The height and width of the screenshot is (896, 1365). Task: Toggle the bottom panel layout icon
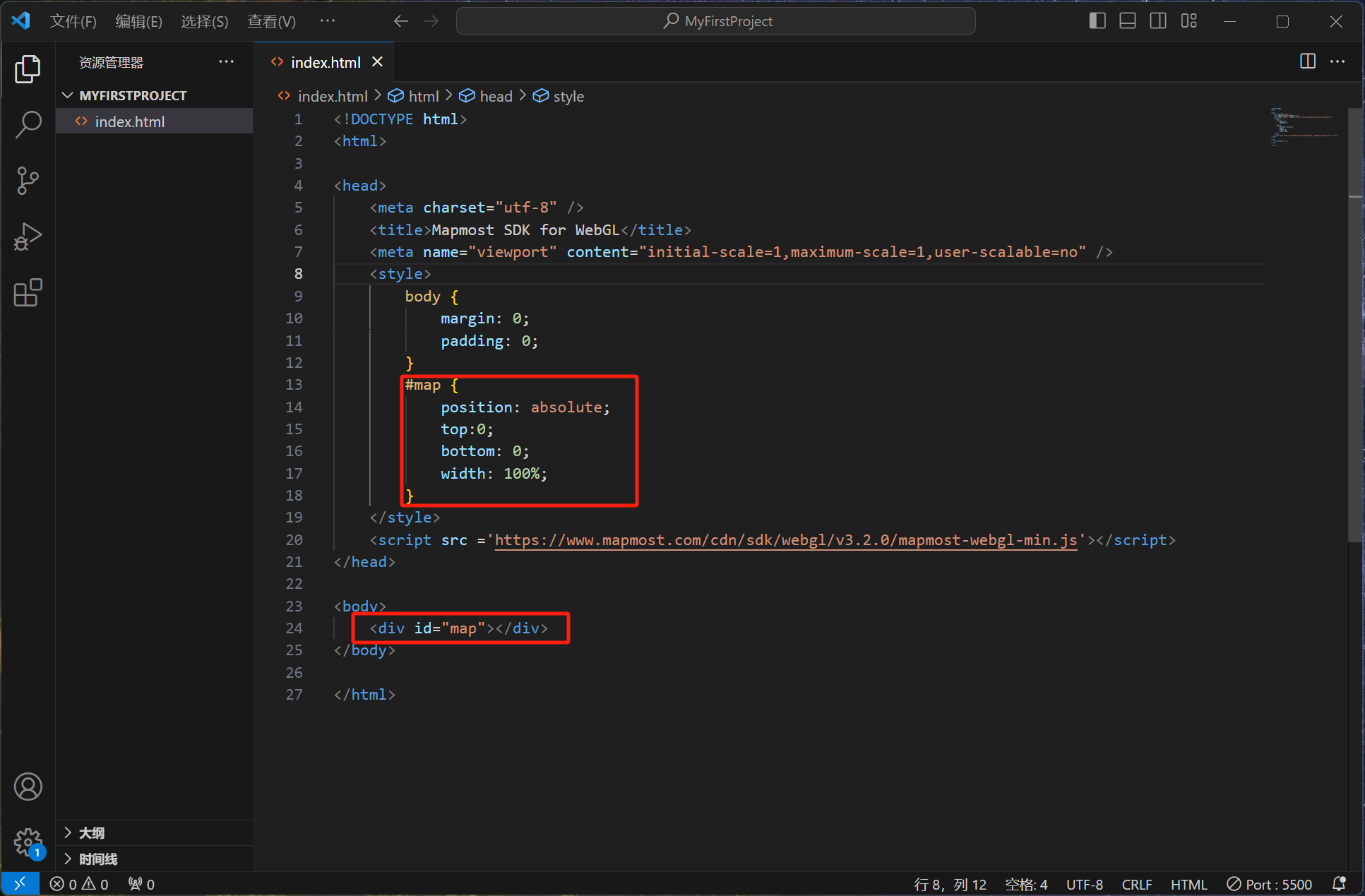tap(1128, 21)
